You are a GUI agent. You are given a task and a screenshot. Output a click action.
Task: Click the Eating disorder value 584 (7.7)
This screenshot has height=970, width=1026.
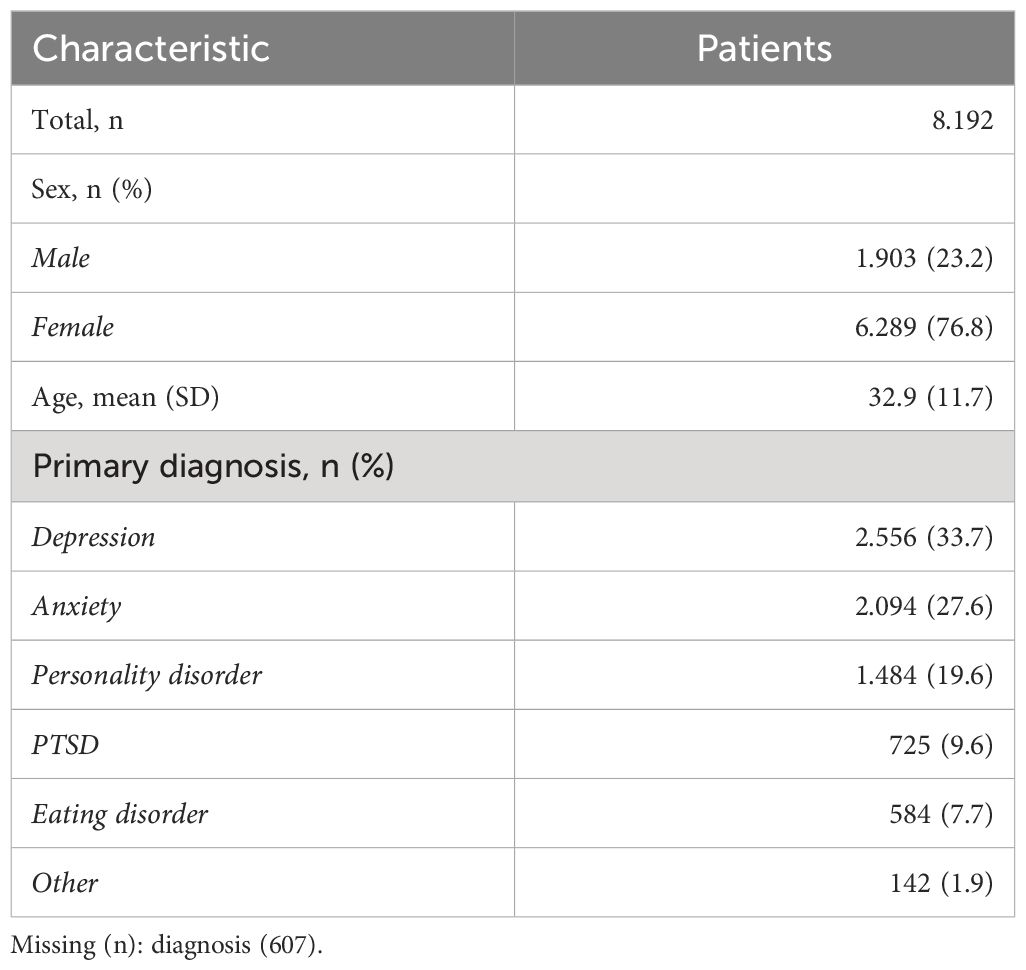(941, 814)
